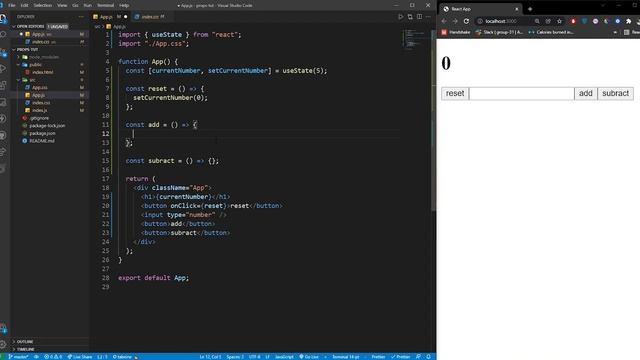
Task: Open editor More Actions ellipsis menu
Action: [428, 17]
